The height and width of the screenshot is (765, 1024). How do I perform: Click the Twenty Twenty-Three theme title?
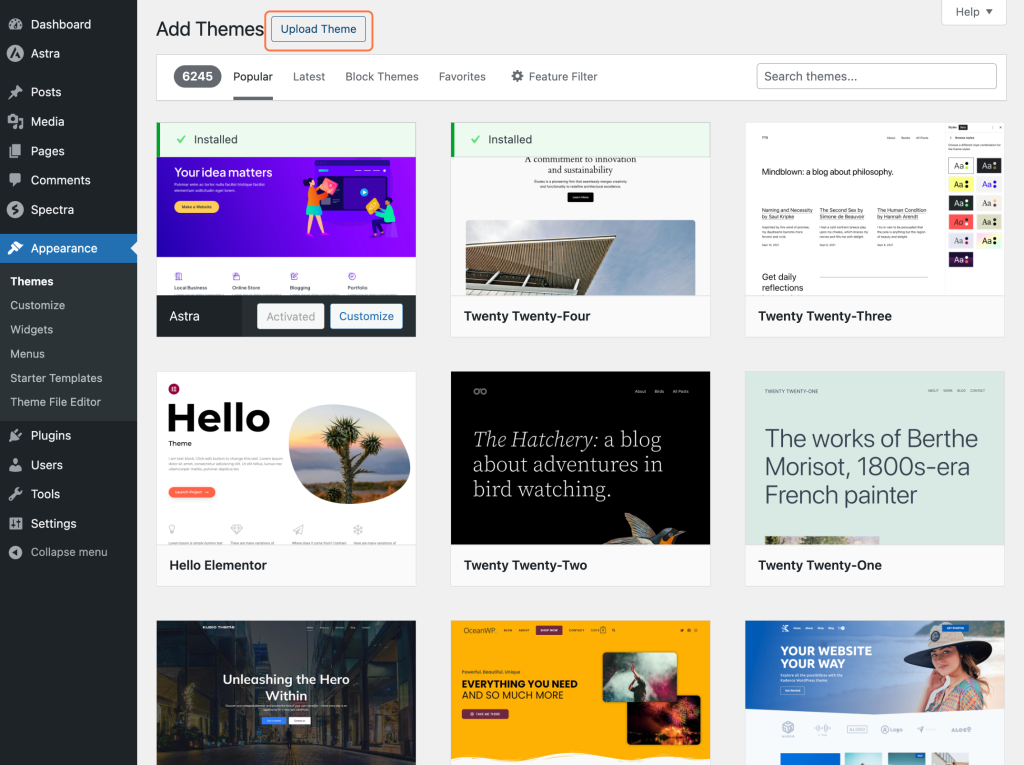(825, 316)
